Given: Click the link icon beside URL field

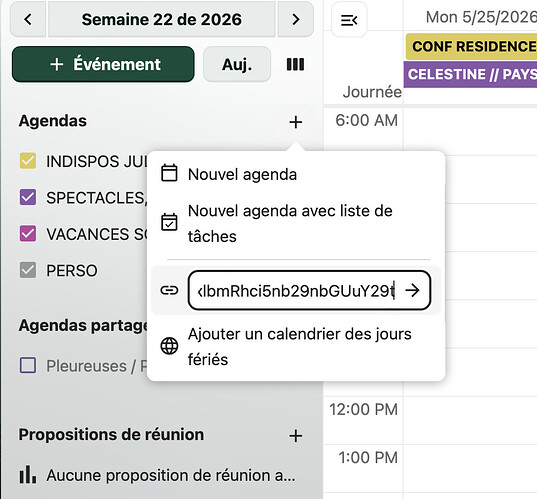Looking at the screenshot, I should click(x=170, y=290).
